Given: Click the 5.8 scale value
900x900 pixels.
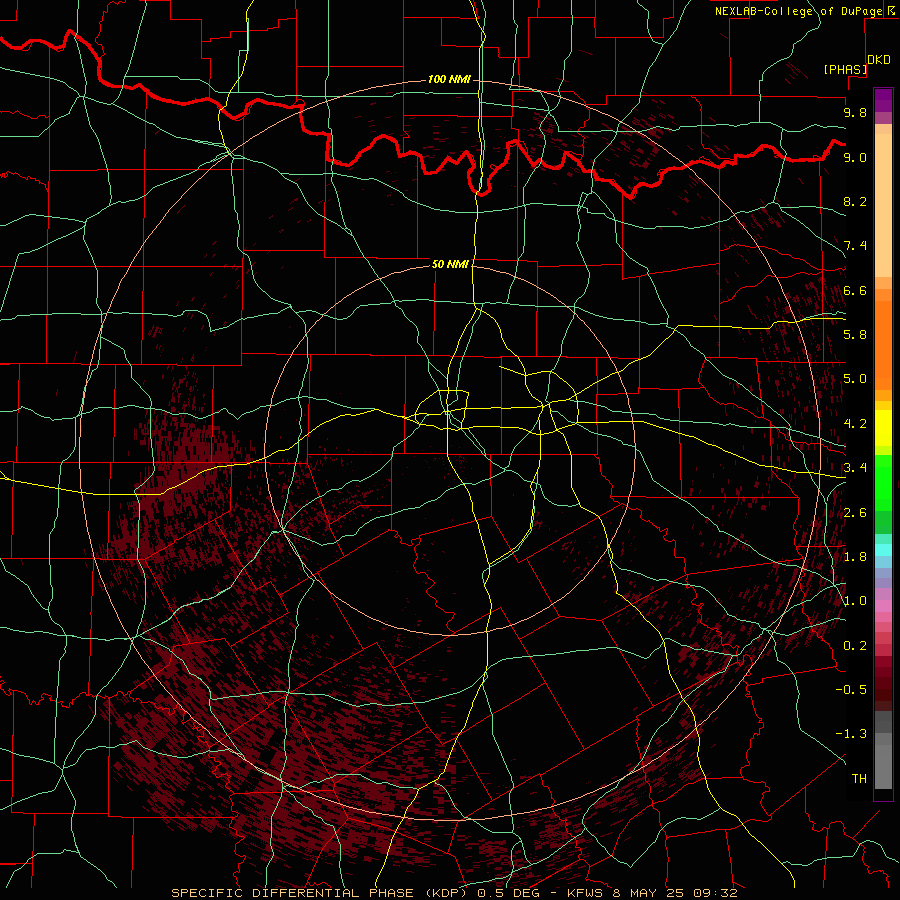Looking at the screenshot, I should coord(855,335).
